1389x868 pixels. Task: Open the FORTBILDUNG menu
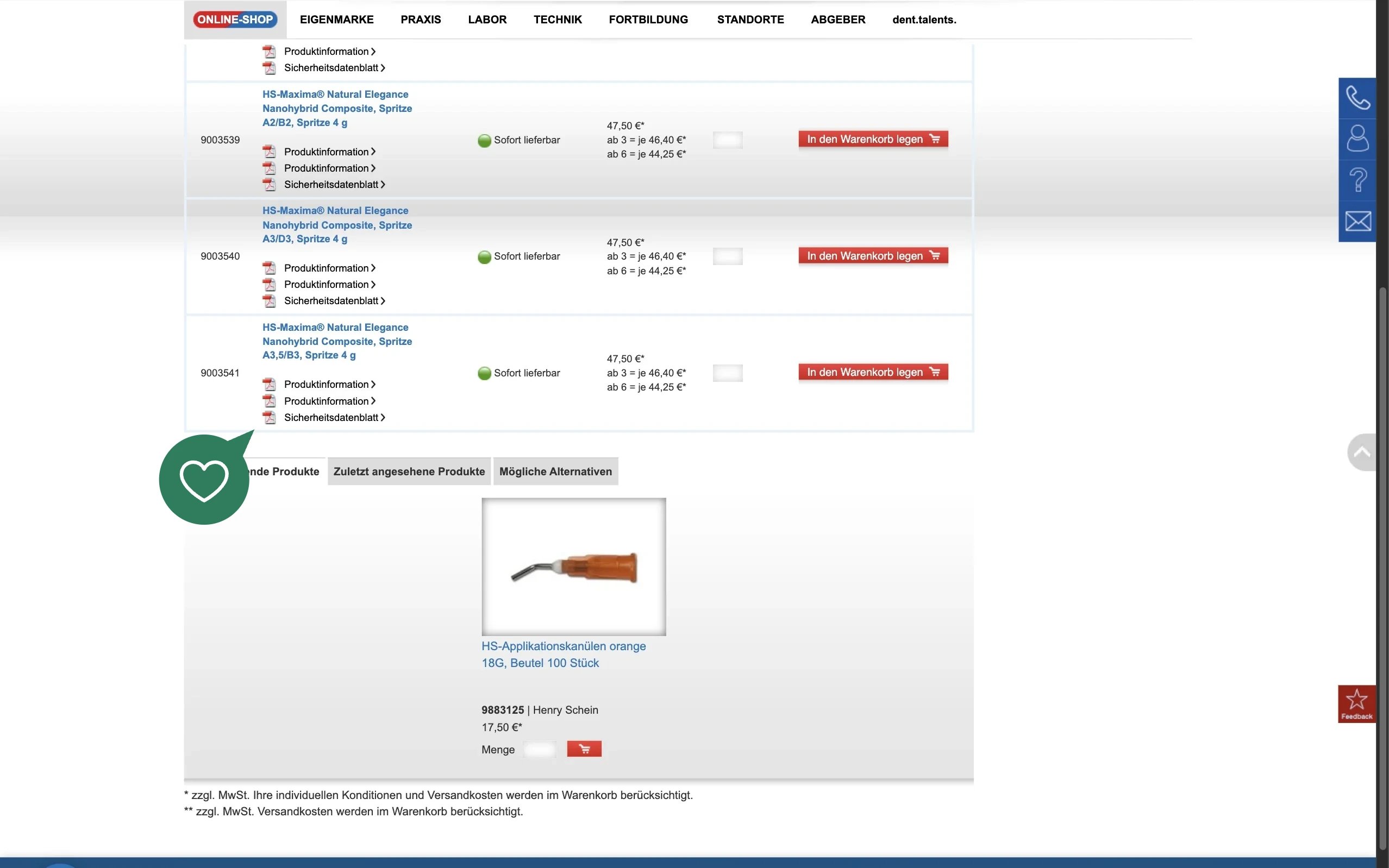coord(648,20)
